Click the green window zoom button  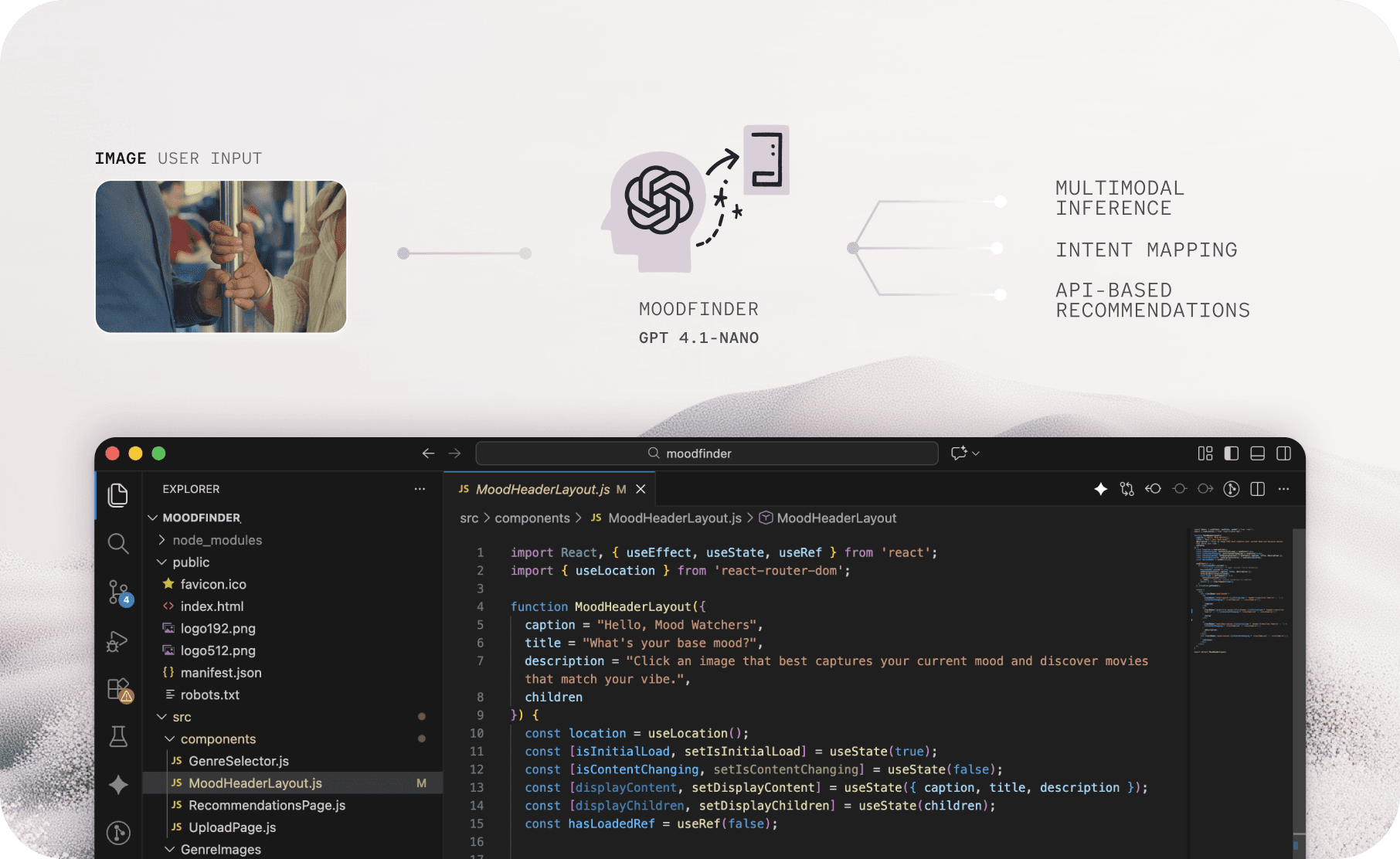[x=158, y=453]
